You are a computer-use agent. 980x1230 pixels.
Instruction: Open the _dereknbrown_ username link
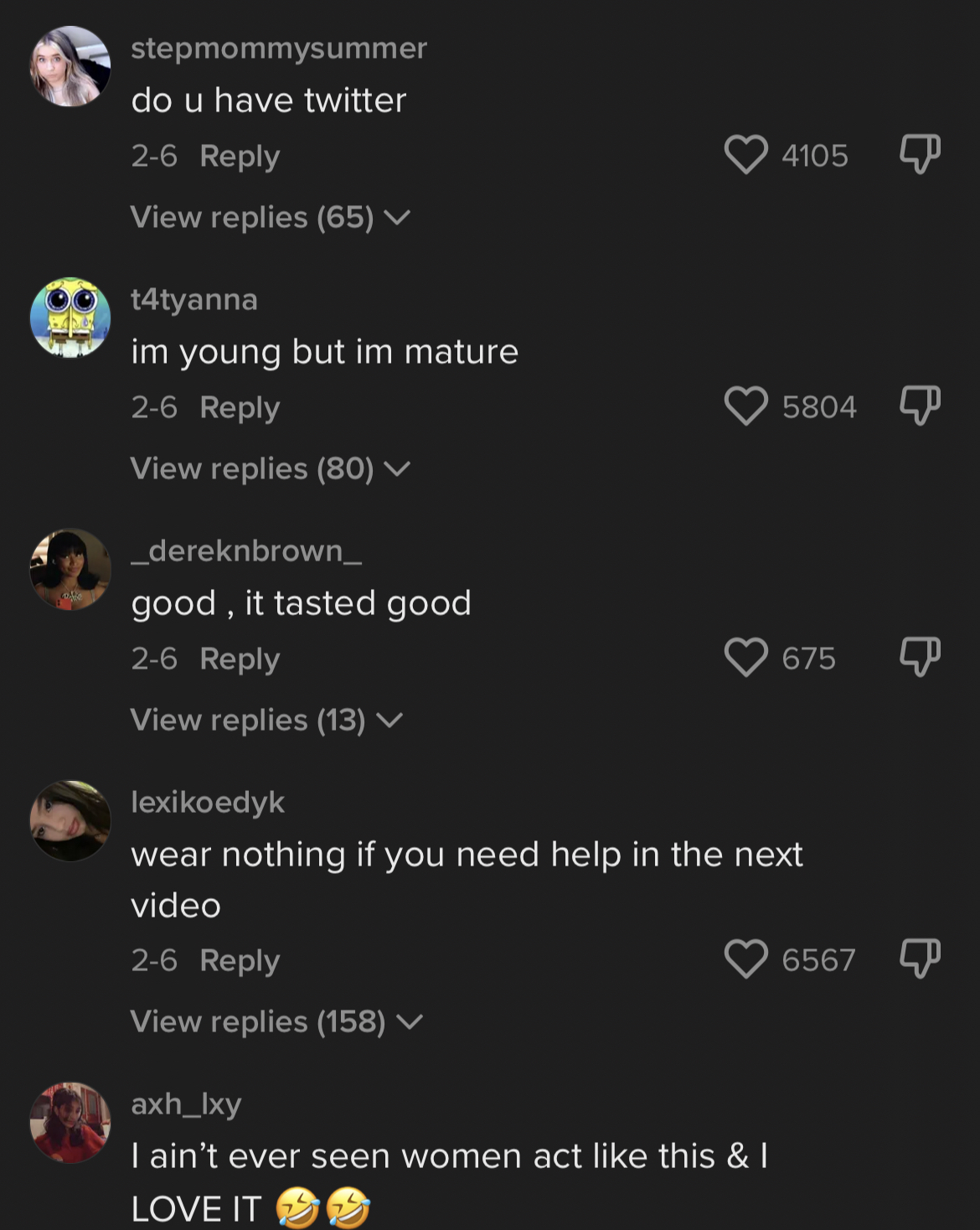246,551
